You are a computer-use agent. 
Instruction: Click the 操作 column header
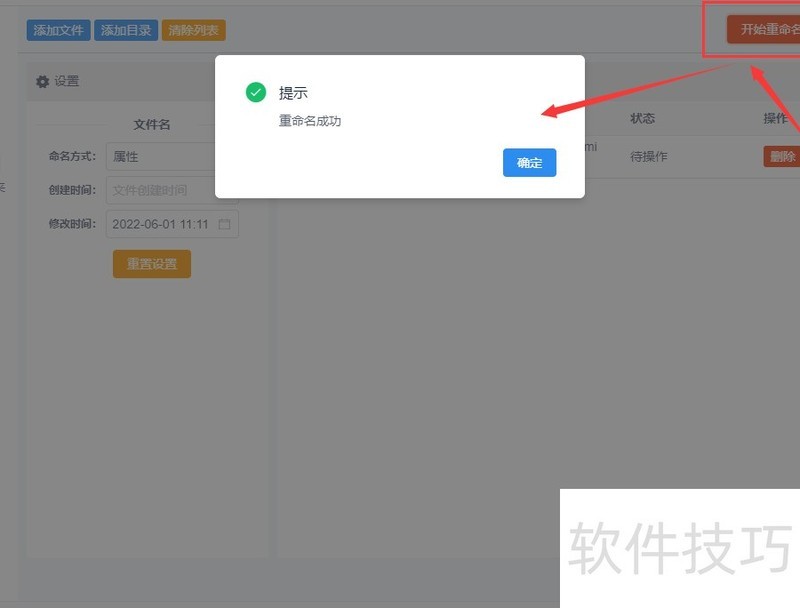point(776,118)
